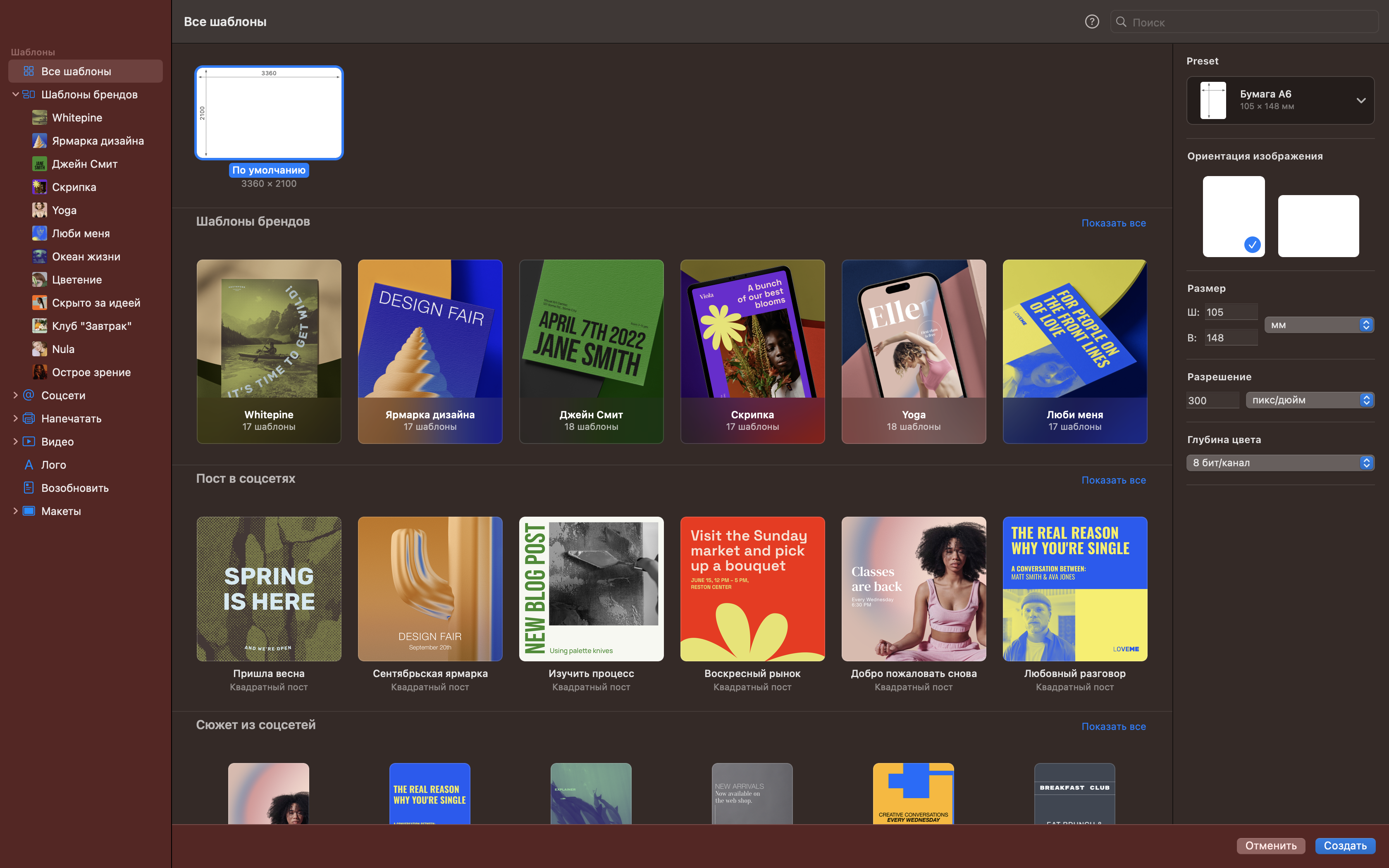The image size is (1389, 868).
Task: Open the Yoga brand template card
Action: point(914,351)
